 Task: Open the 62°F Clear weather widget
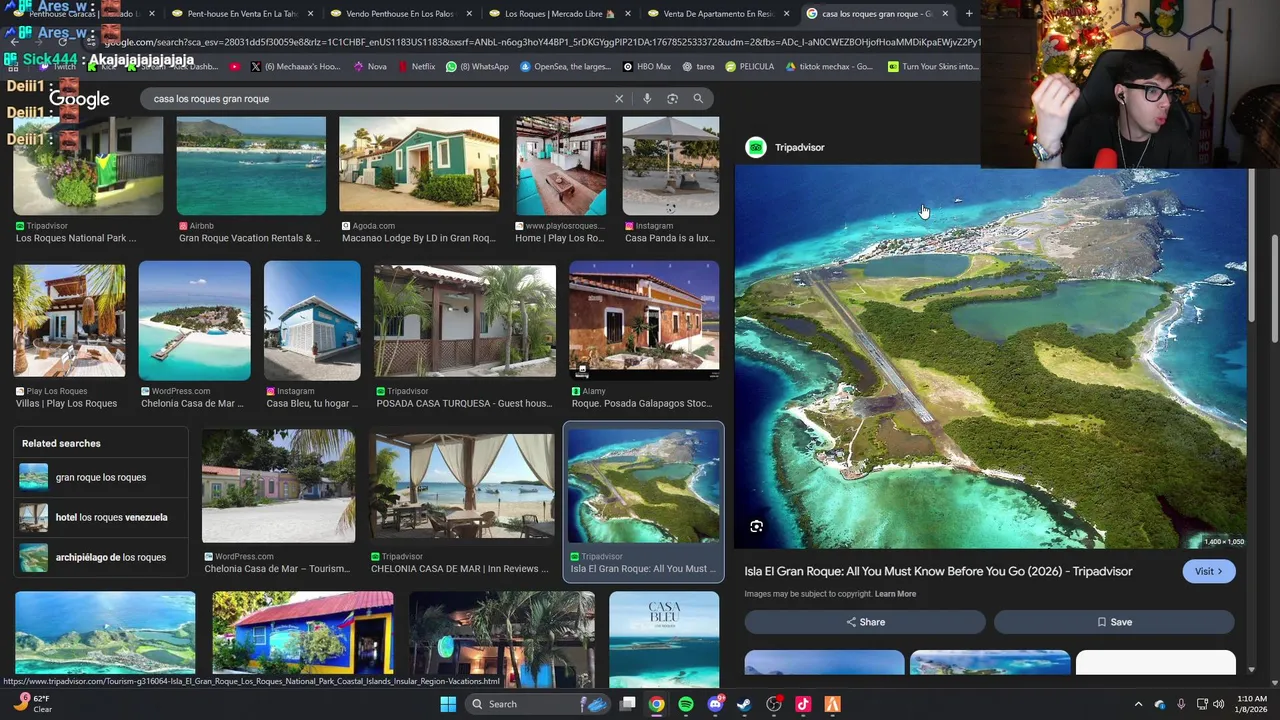(x=33, y=704)
